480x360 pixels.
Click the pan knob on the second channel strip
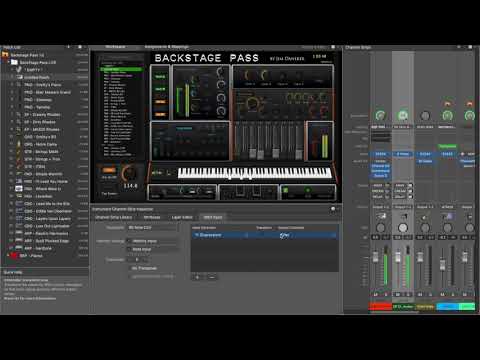[x=403, y=228]
